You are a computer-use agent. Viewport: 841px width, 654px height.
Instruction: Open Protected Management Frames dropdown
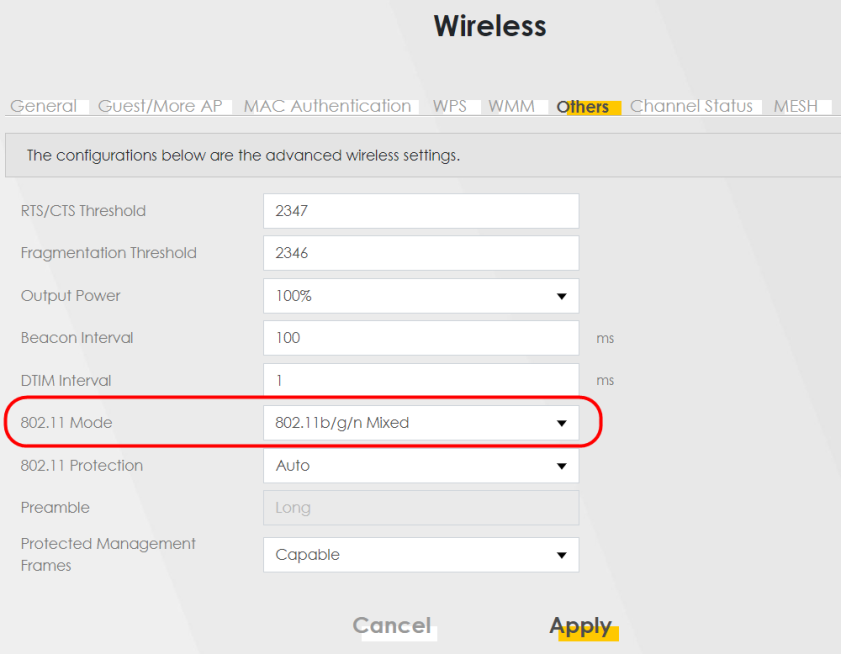click(421, 555)
